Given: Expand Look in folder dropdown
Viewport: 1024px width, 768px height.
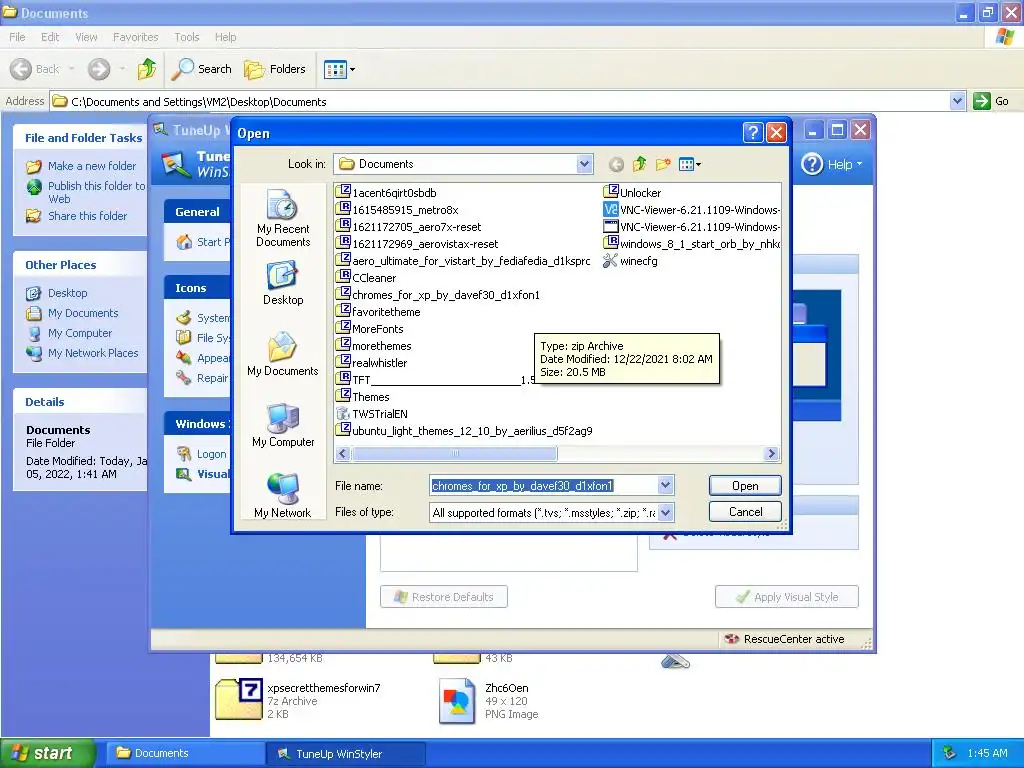Looking at the screenshot, I should click(x=584, y=164).
